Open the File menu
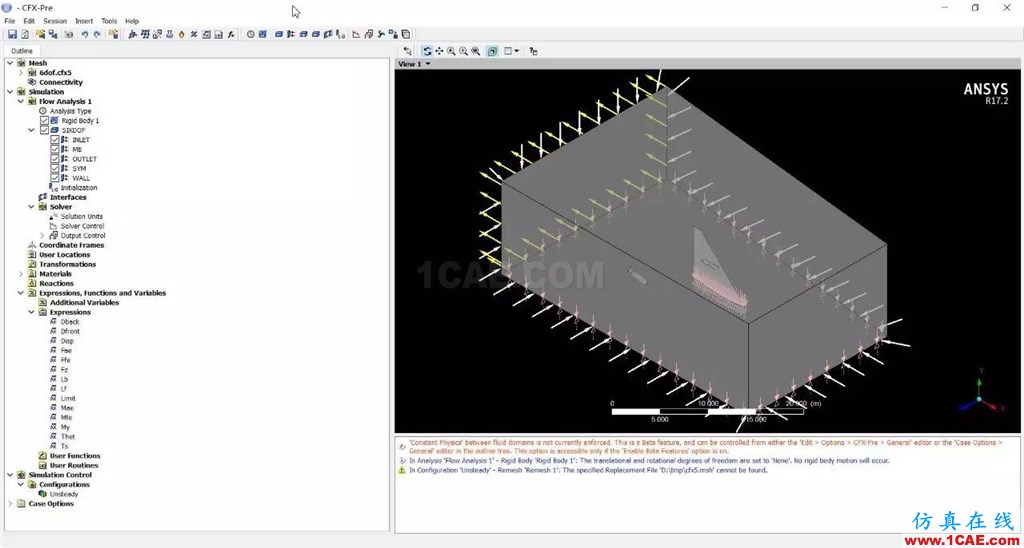1024x548 pixels. pyautogui.click(x=10, y=21)
